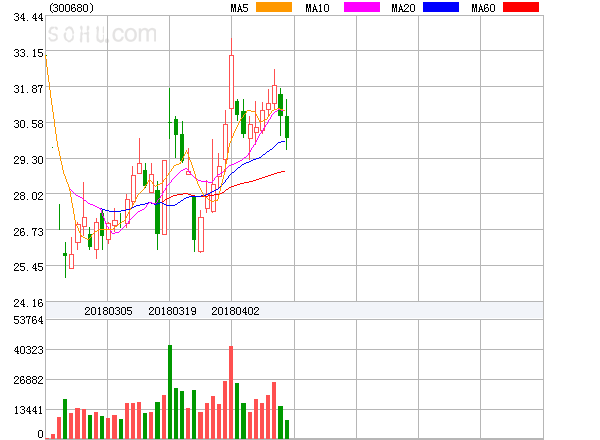
Task: Click the 20180305 date label
Action: (x=108, y=311)
